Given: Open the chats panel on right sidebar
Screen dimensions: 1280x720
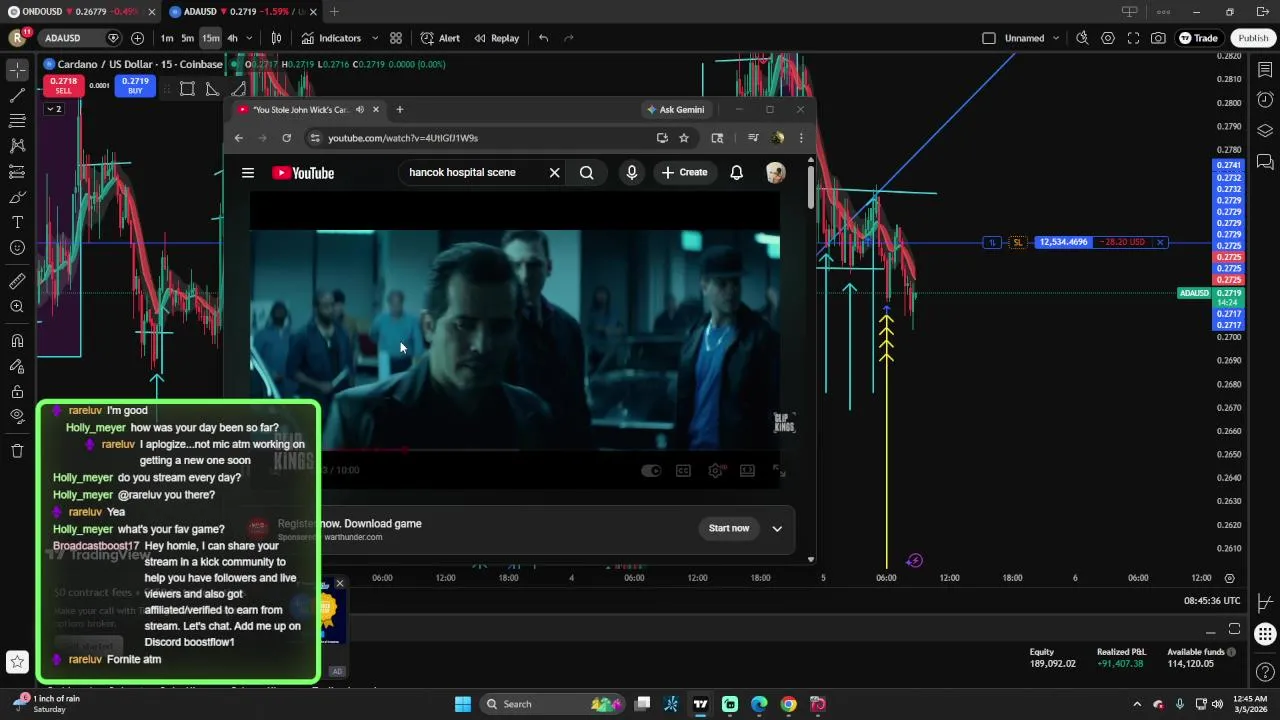Looking at the screenshot, I should pyautogui.click(x=1265, y=161).
